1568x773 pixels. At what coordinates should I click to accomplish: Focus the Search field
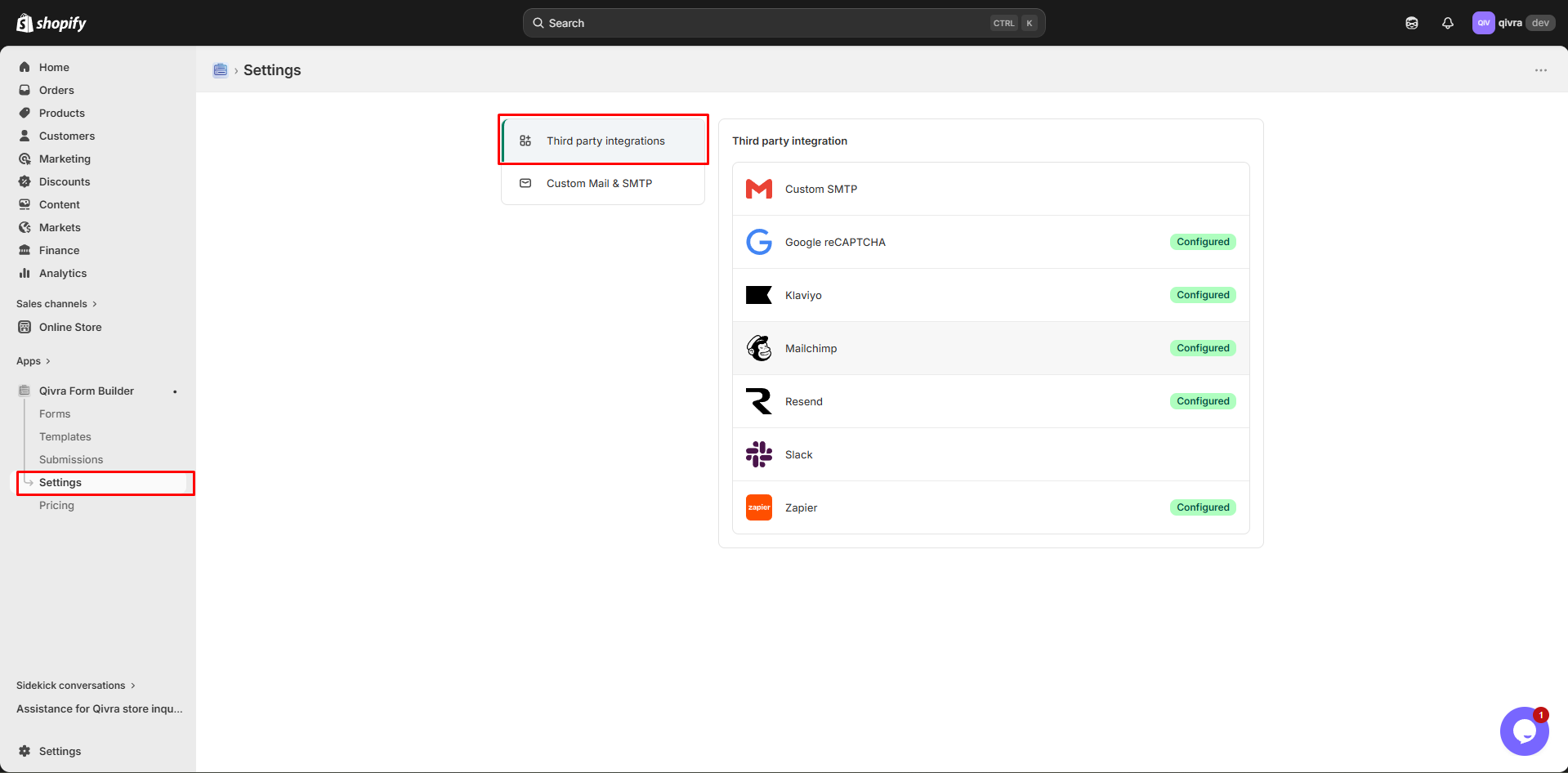click(784, 23)
